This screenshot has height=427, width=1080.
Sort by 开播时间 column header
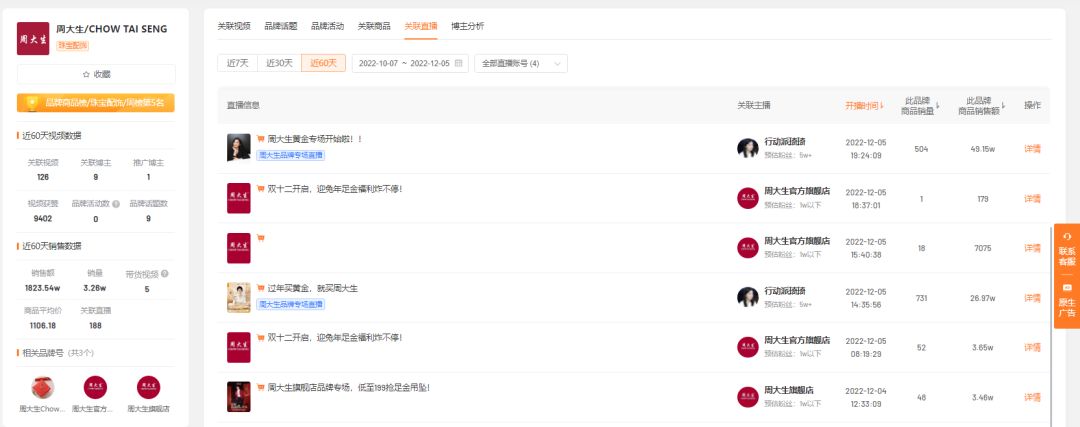coord(864,105)
